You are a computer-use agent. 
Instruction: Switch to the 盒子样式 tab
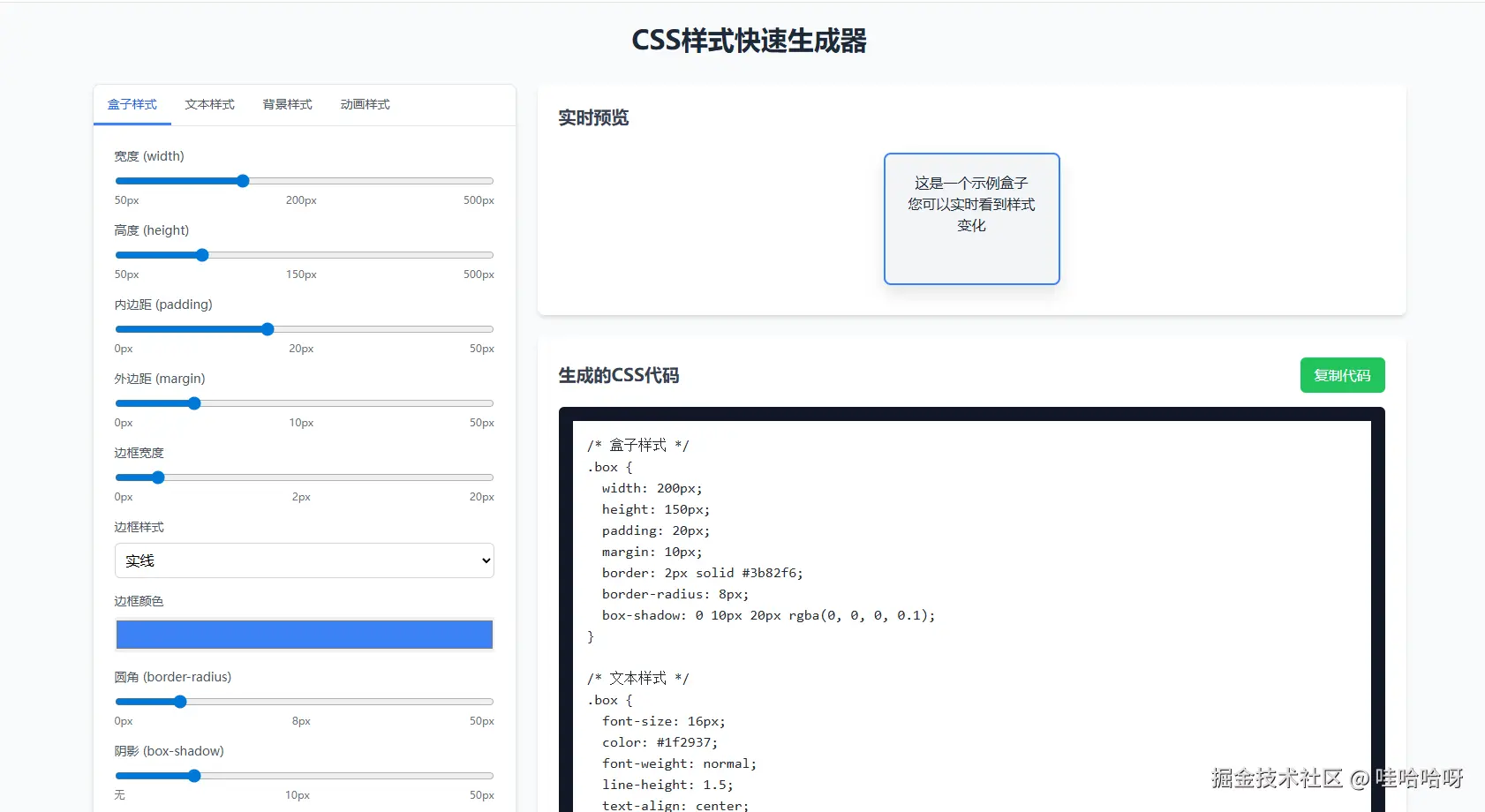[x=132, y=104]
